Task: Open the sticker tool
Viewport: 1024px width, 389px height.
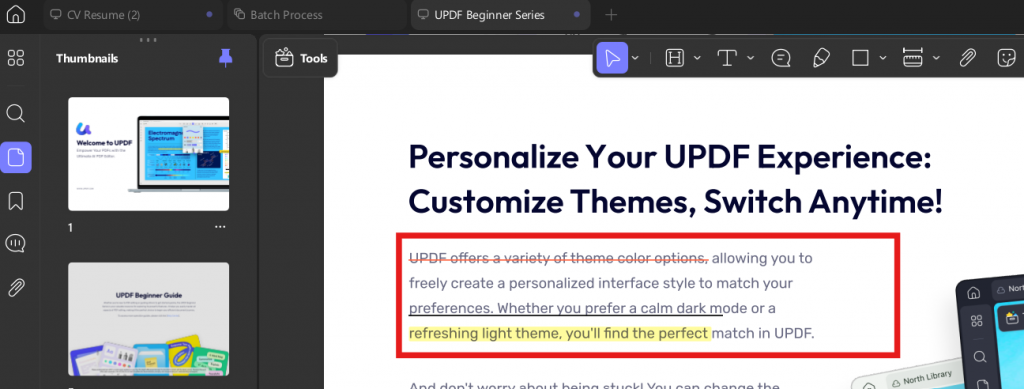Action: pos(1007,58)
